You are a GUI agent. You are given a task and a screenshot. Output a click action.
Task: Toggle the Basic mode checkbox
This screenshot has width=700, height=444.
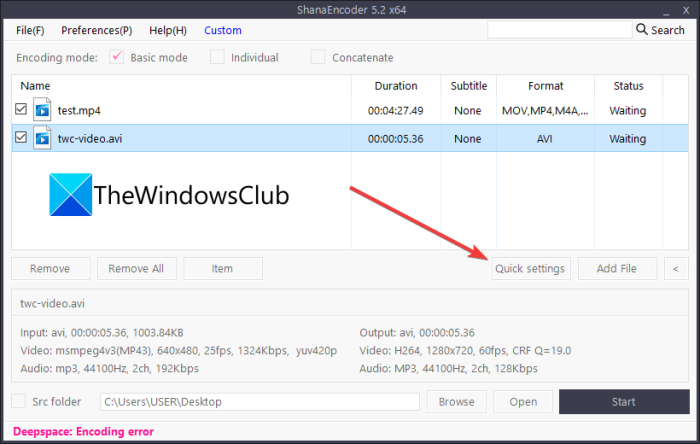point(117,57)
